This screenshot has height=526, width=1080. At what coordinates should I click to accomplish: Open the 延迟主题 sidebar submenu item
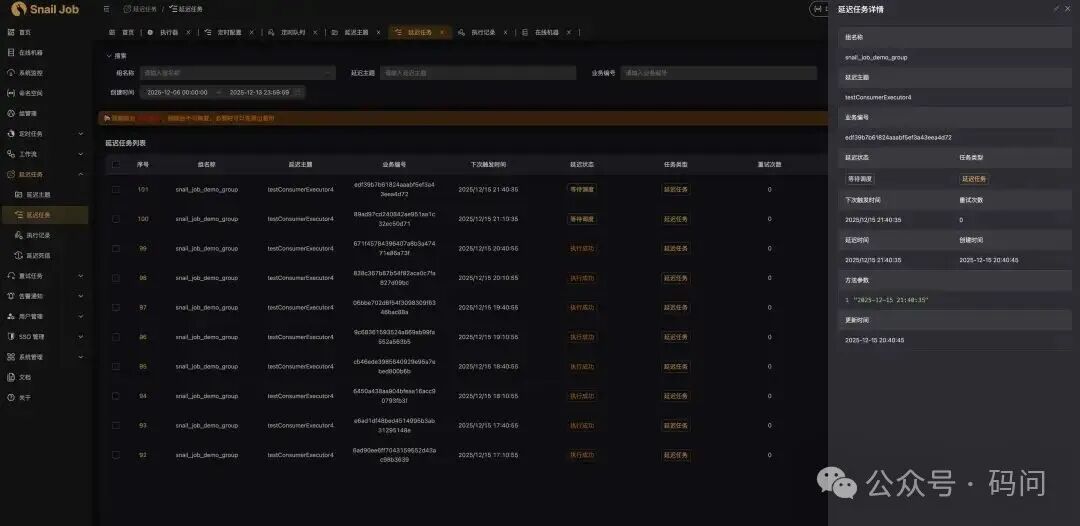click(38, 195)
